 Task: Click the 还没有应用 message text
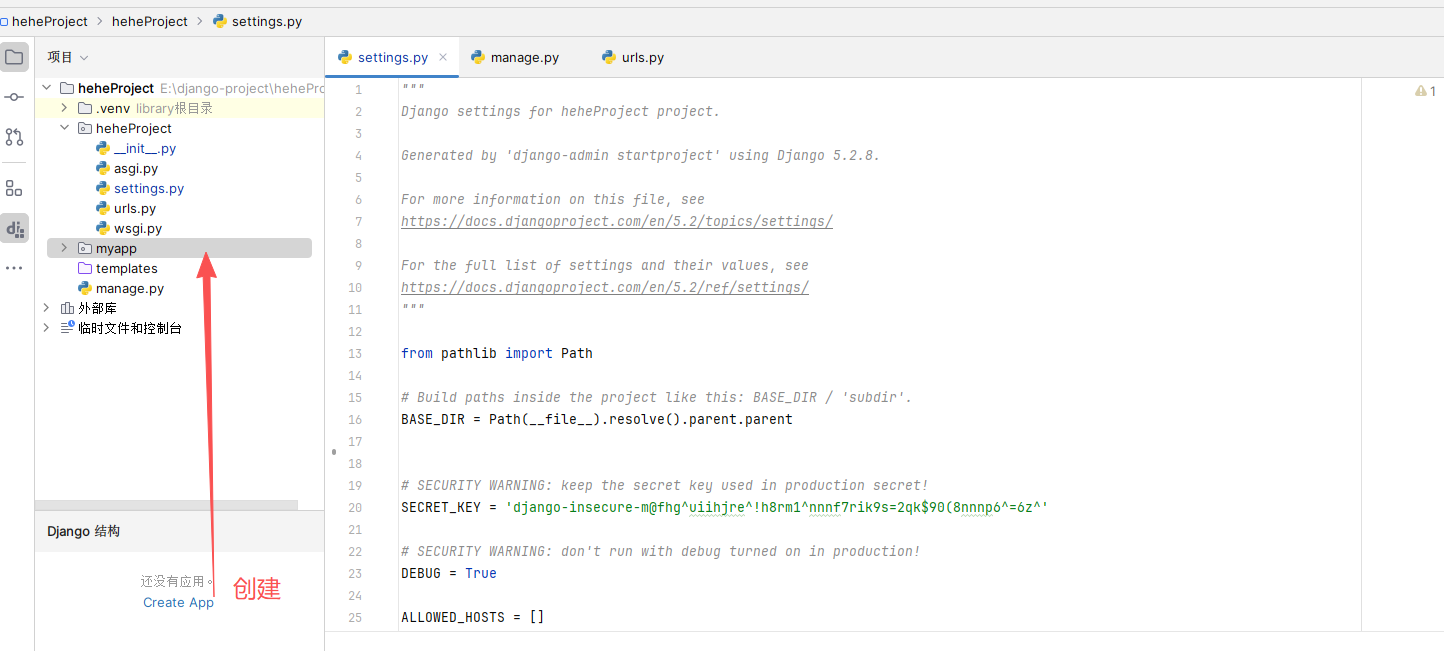[x=177, y=581]
